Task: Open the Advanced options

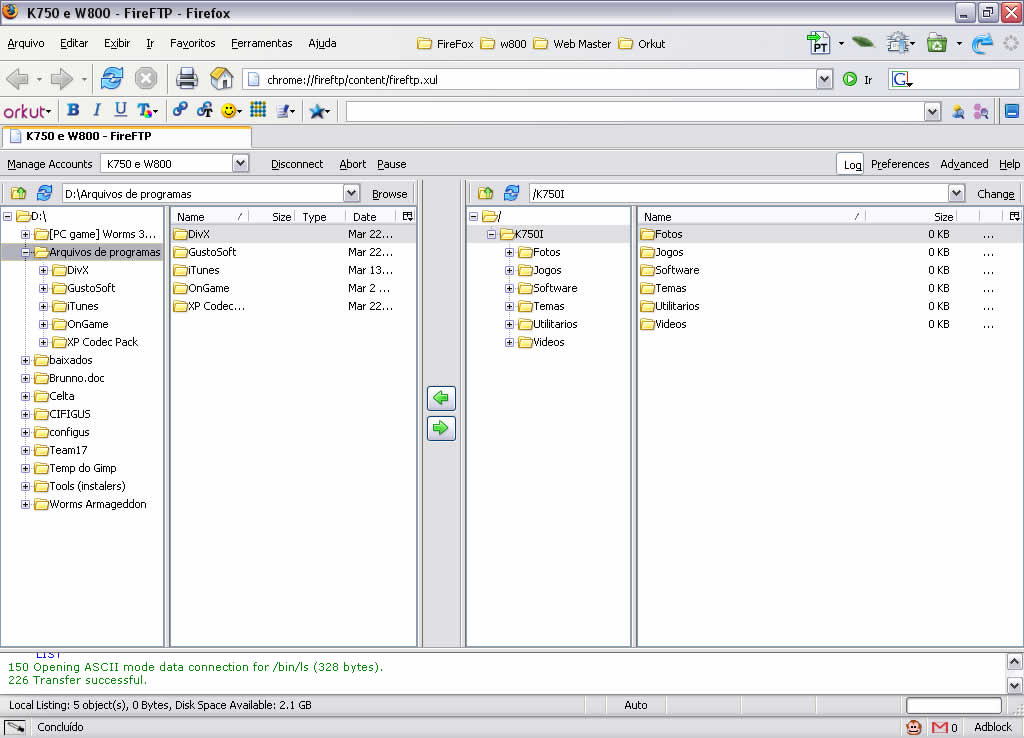Action: click(x=964, y=164)
